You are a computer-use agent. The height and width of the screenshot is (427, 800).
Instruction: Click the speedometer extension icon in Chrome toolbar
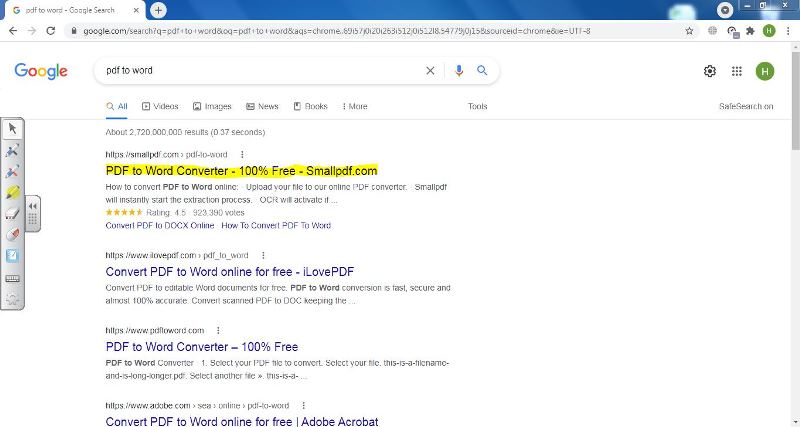tap(732, 32)
